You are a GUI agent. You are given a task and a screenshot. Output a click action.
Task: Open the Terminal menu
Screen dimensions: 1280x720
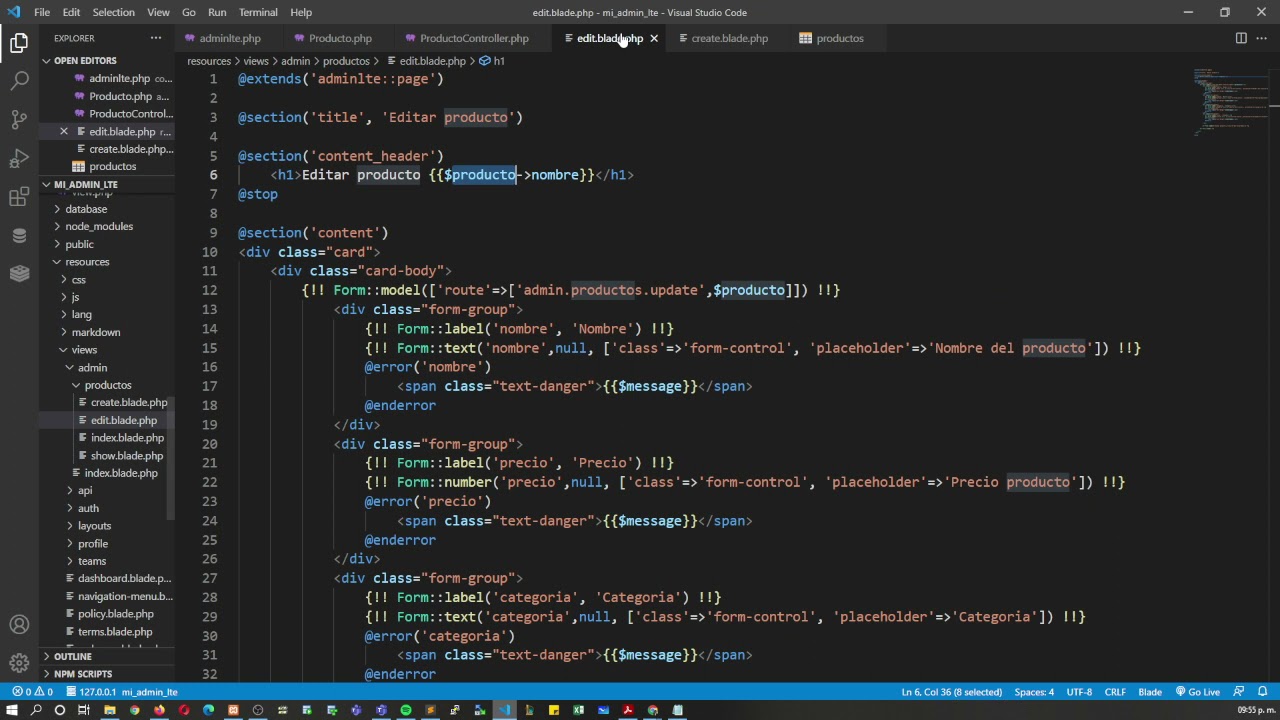pos(258,12)
